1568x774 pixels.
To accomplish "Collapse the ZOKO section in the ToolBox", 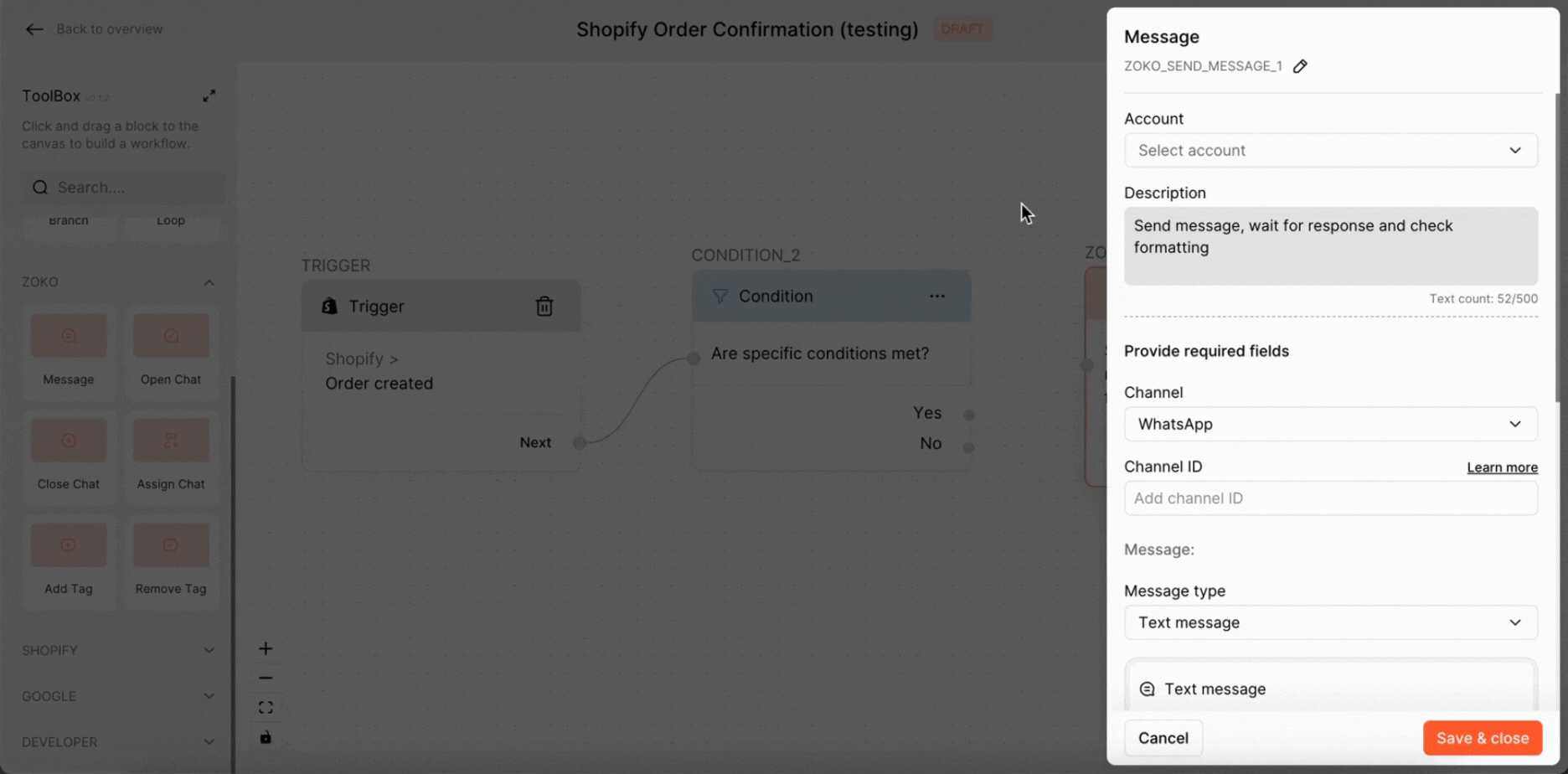I will (209, 282).
